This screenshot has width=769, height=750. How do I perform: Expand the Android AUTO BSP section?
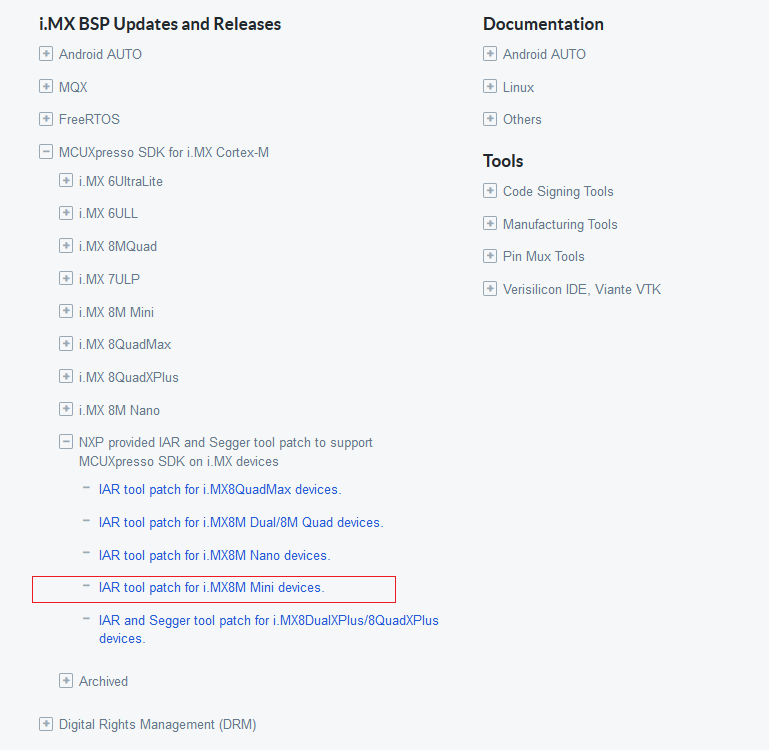pyautogui.click(x=46, y=54)
